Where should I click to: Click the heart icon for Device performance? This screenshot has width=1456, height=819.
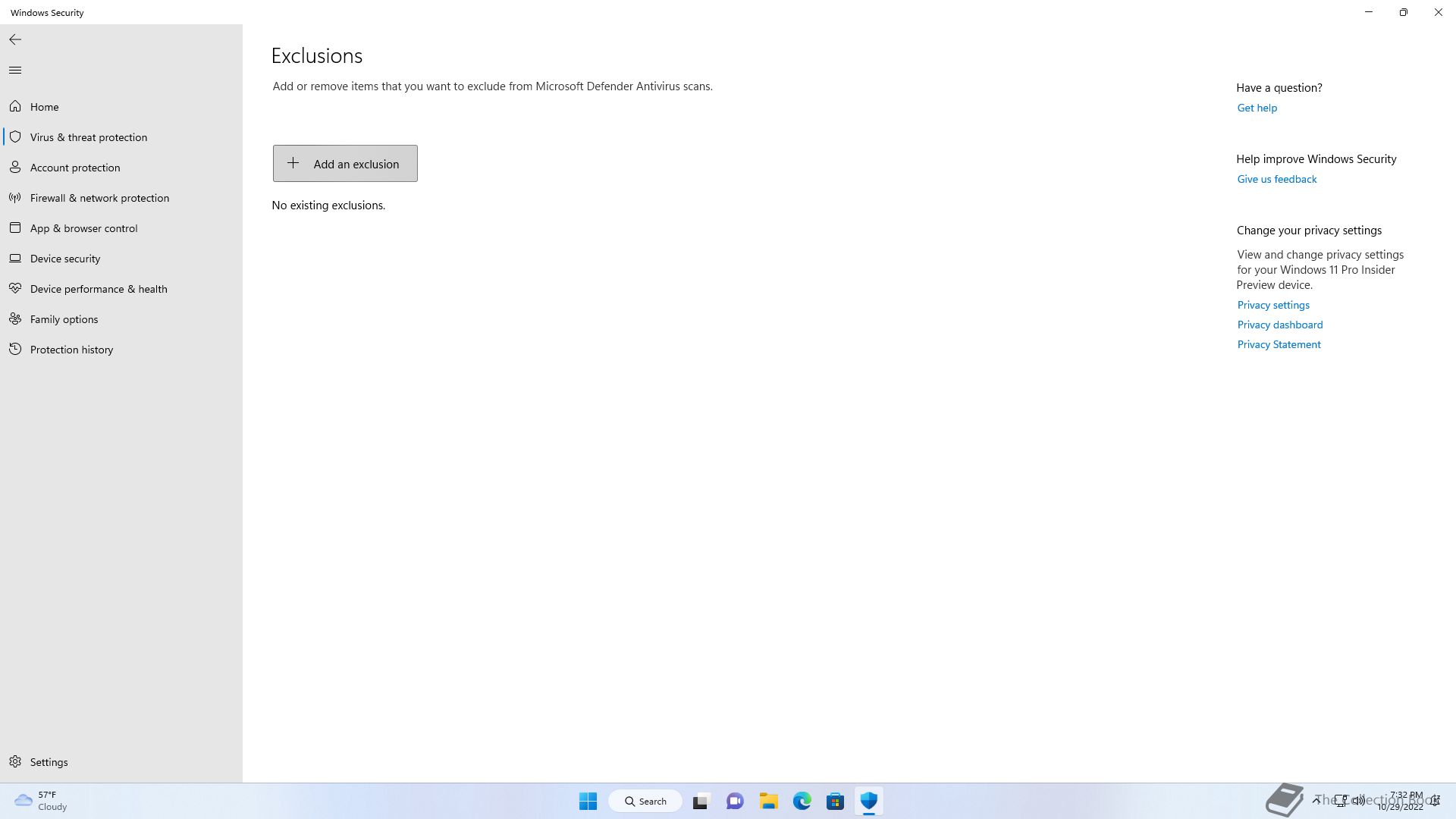(15, 288)
